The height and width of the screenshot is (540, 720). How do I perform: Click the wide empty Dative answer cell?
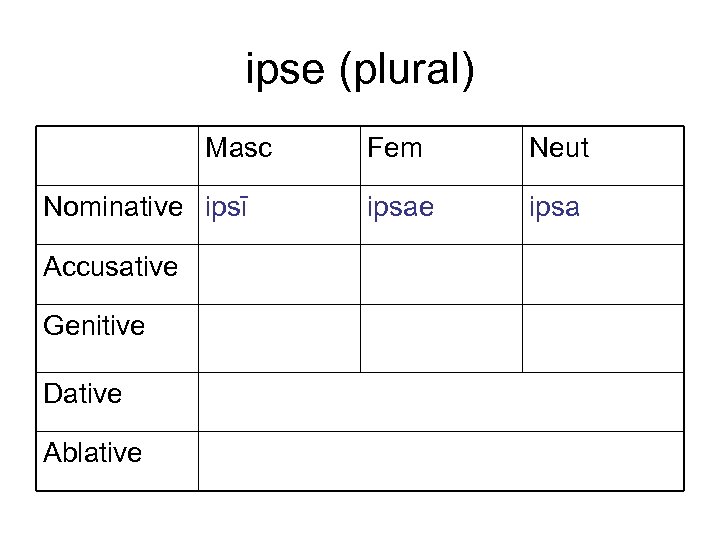[x=441, y=402]
